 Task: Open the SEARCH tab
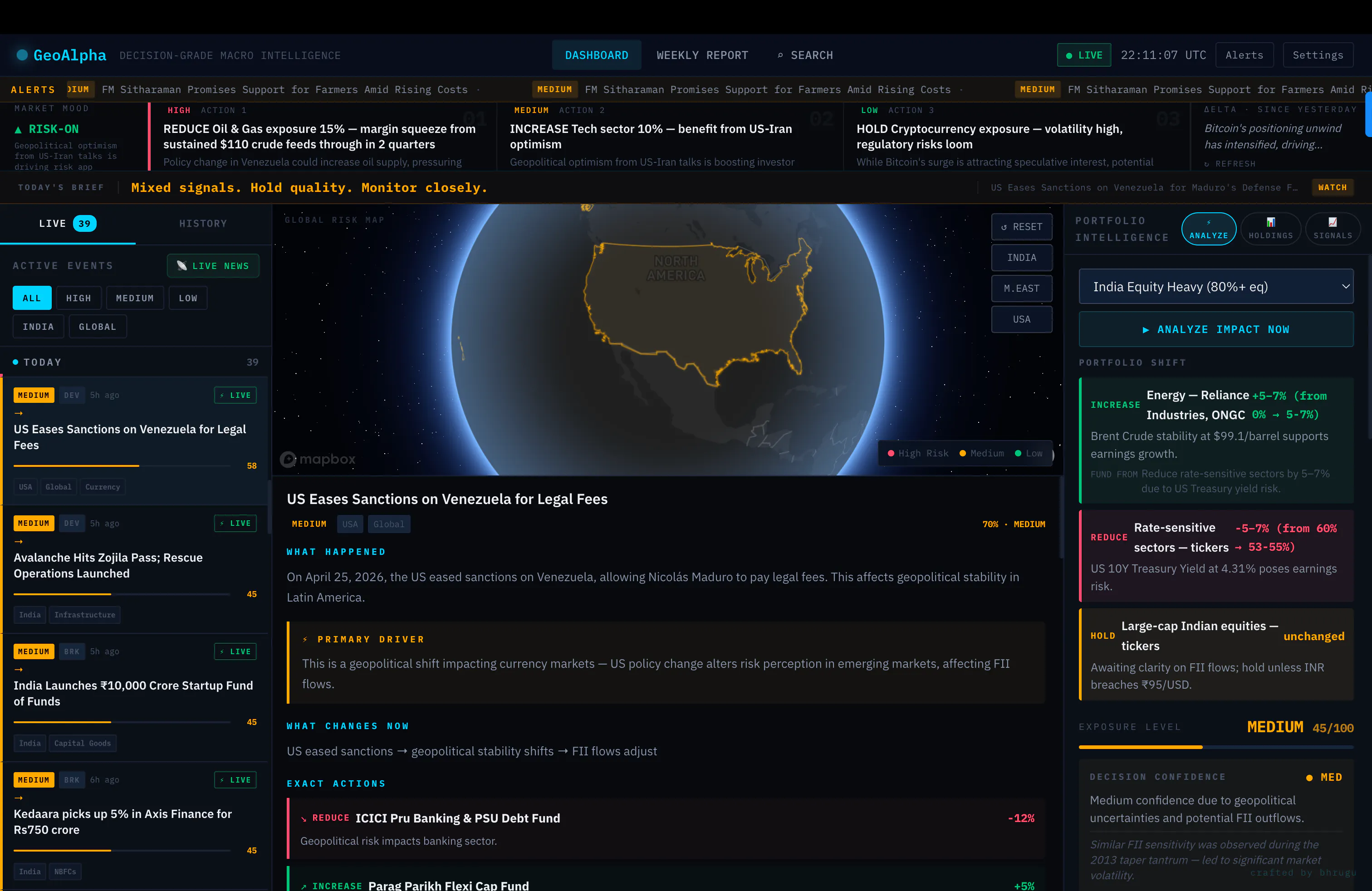click(805, 55)
